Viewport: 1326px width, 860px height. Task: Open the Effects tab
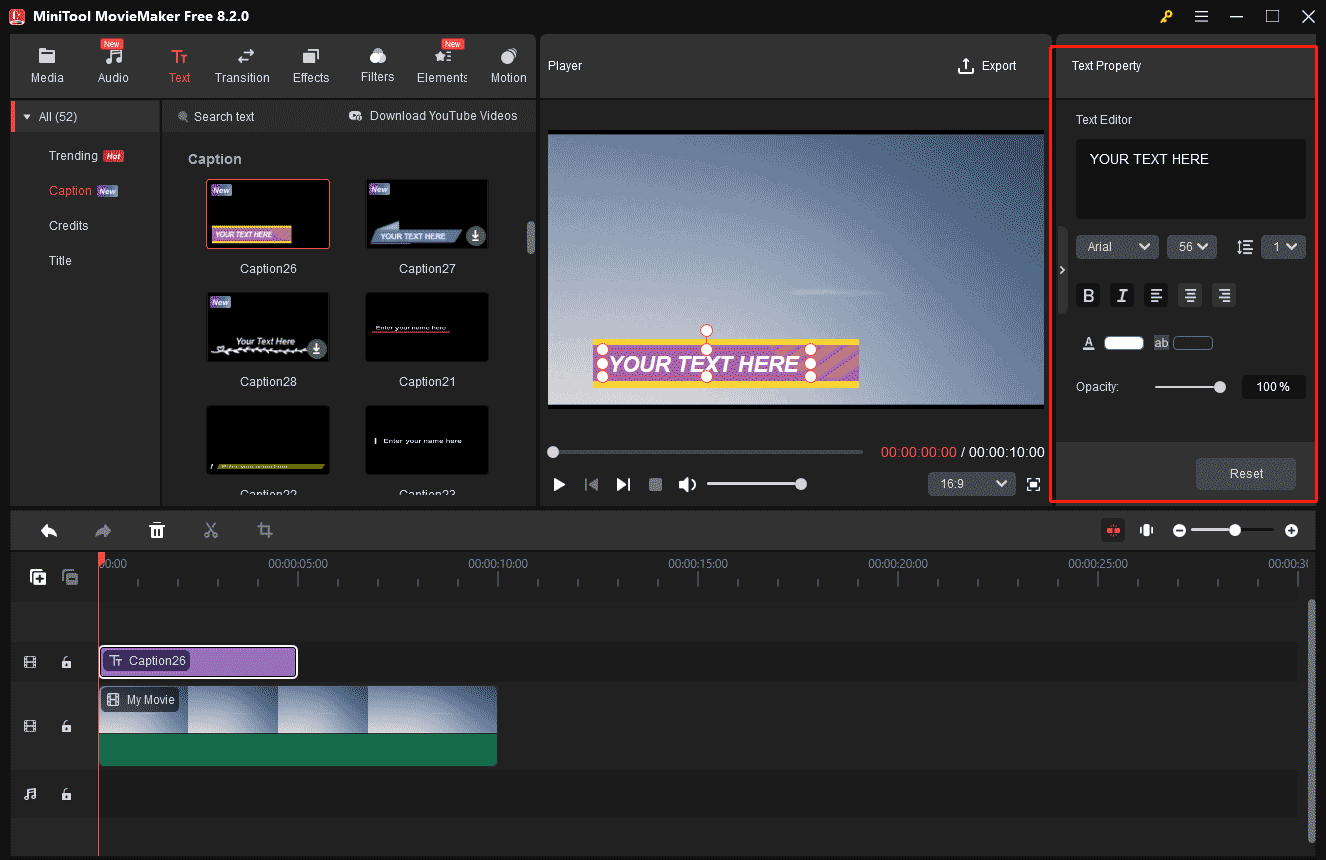311,66
